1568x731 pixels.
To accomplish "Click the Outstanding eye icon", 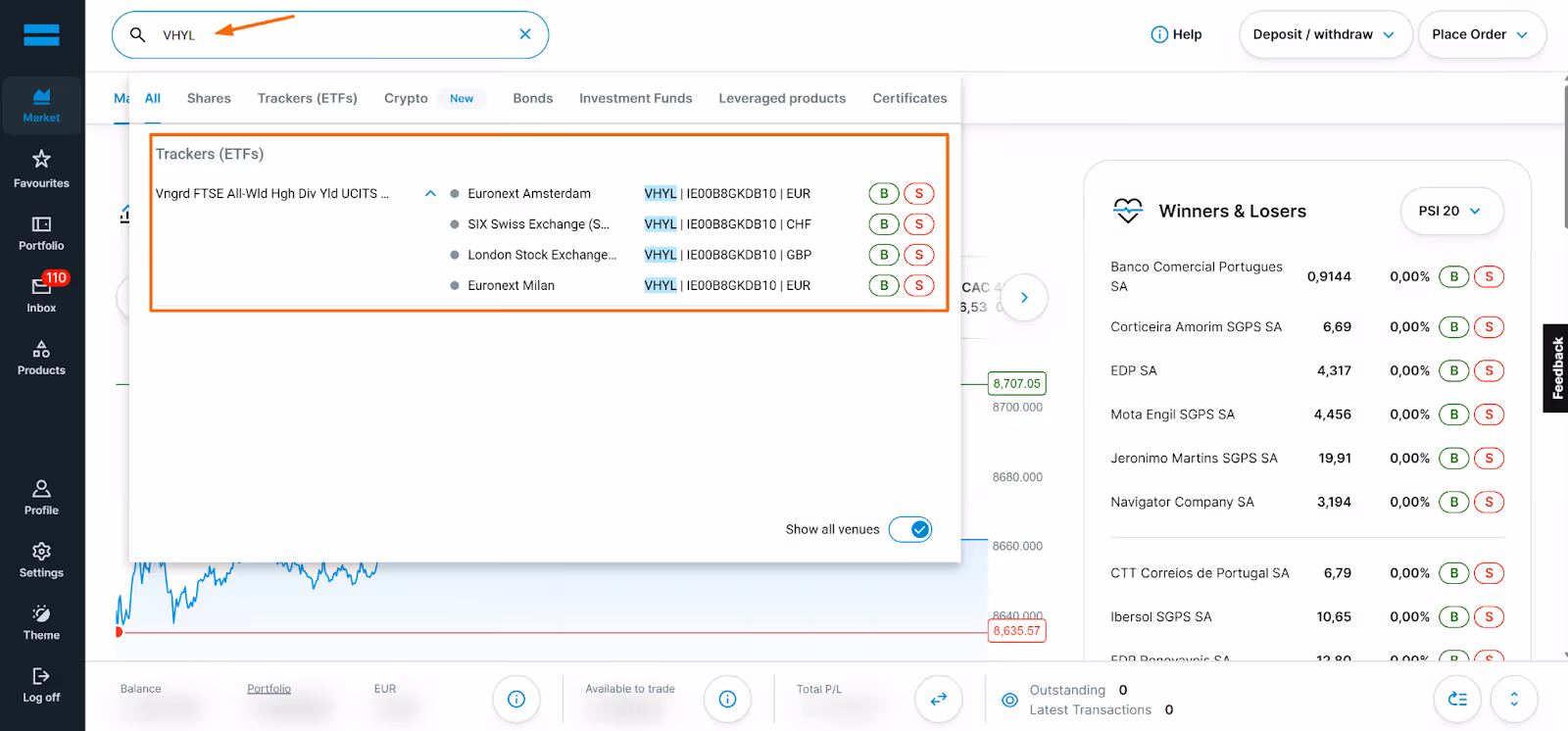I will click(1009, 700).
